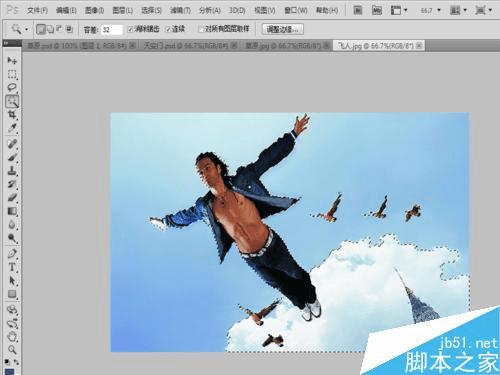Select the Move tool

coord(12,60)
